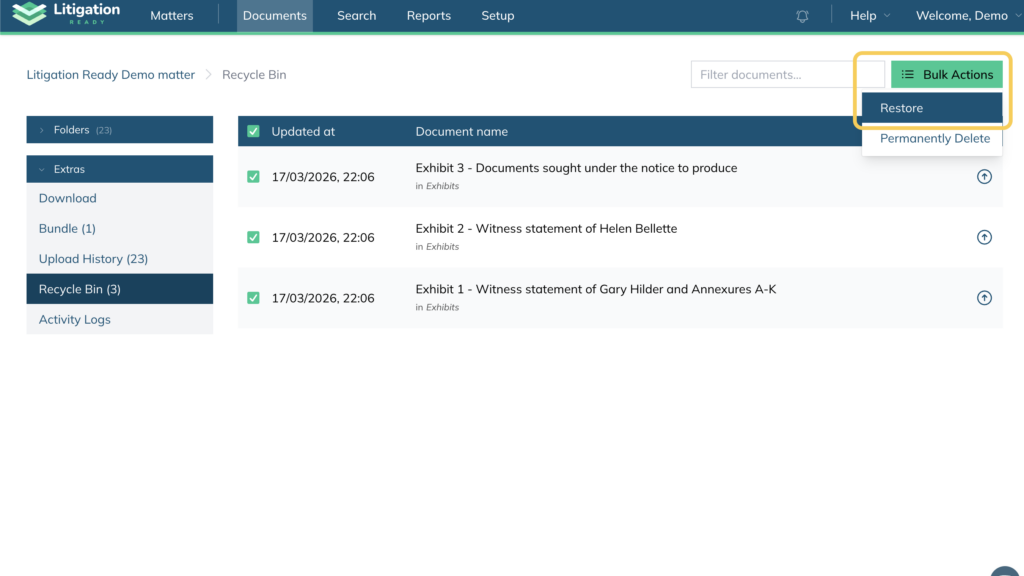Navigate to Litigation Ready Demo matter breadcrumb

(x=110, y=75)
